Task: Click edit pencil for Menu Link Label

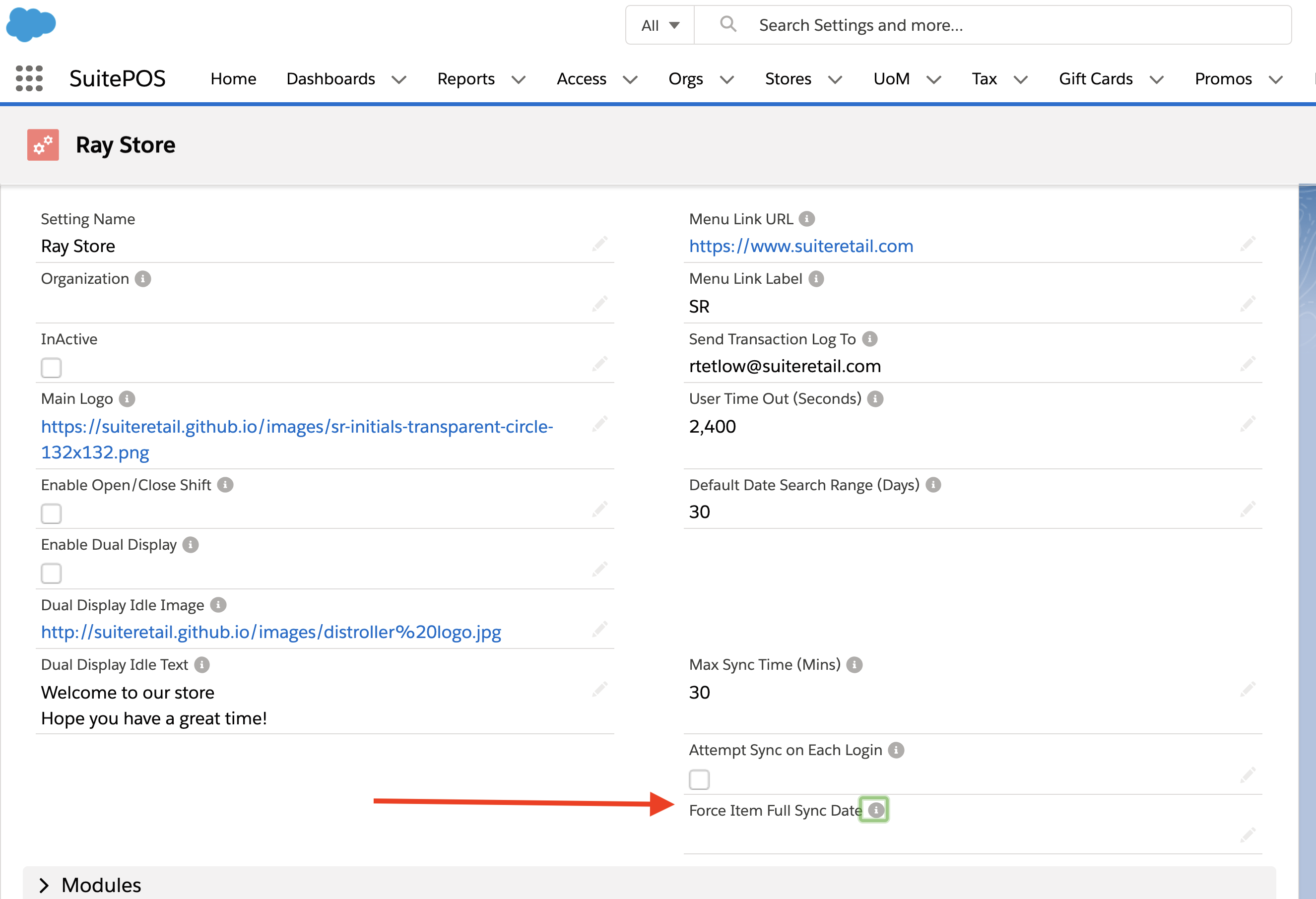Action: tap(1248, 304)
